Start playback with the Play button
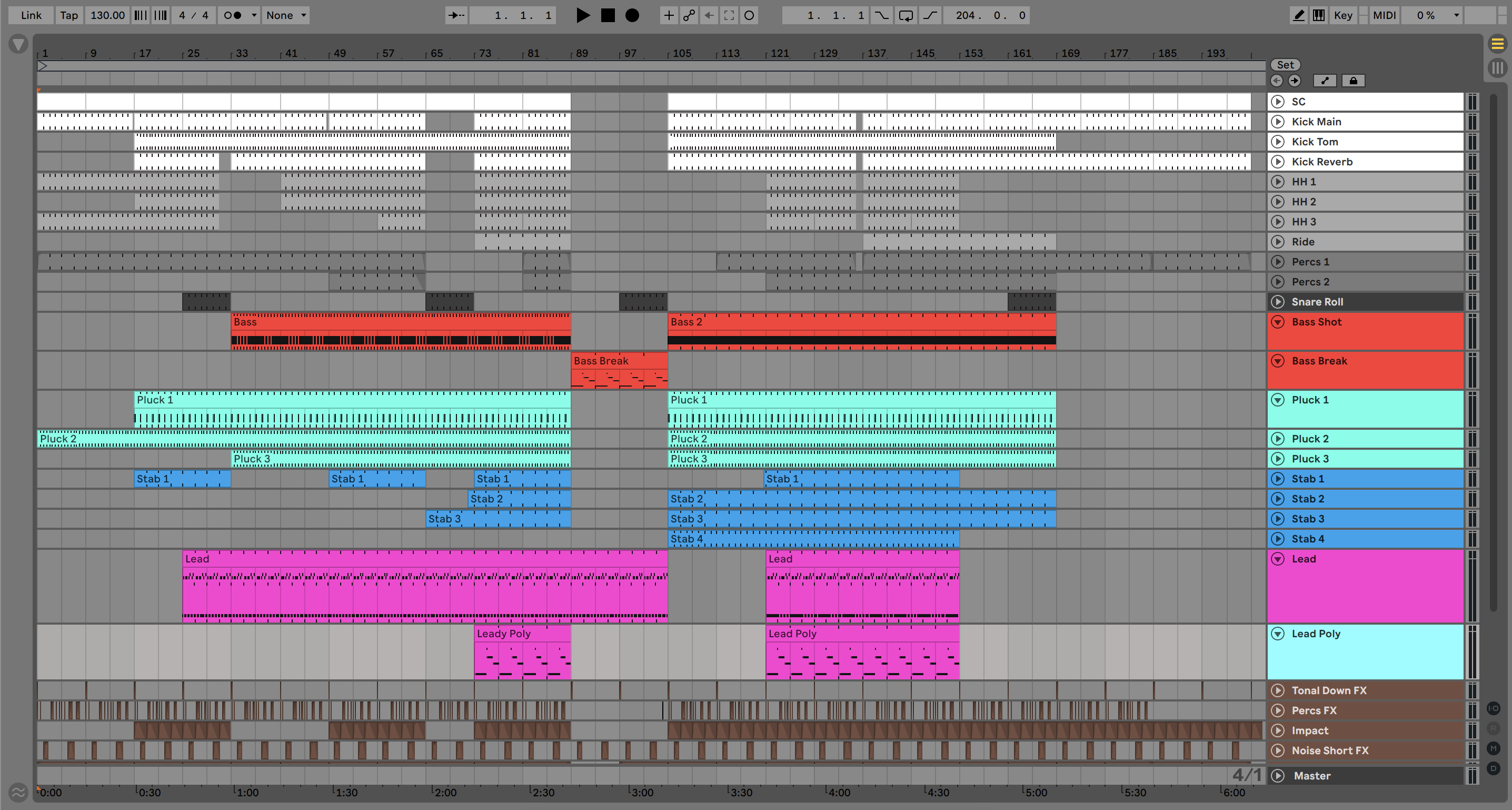 point(582,15)
